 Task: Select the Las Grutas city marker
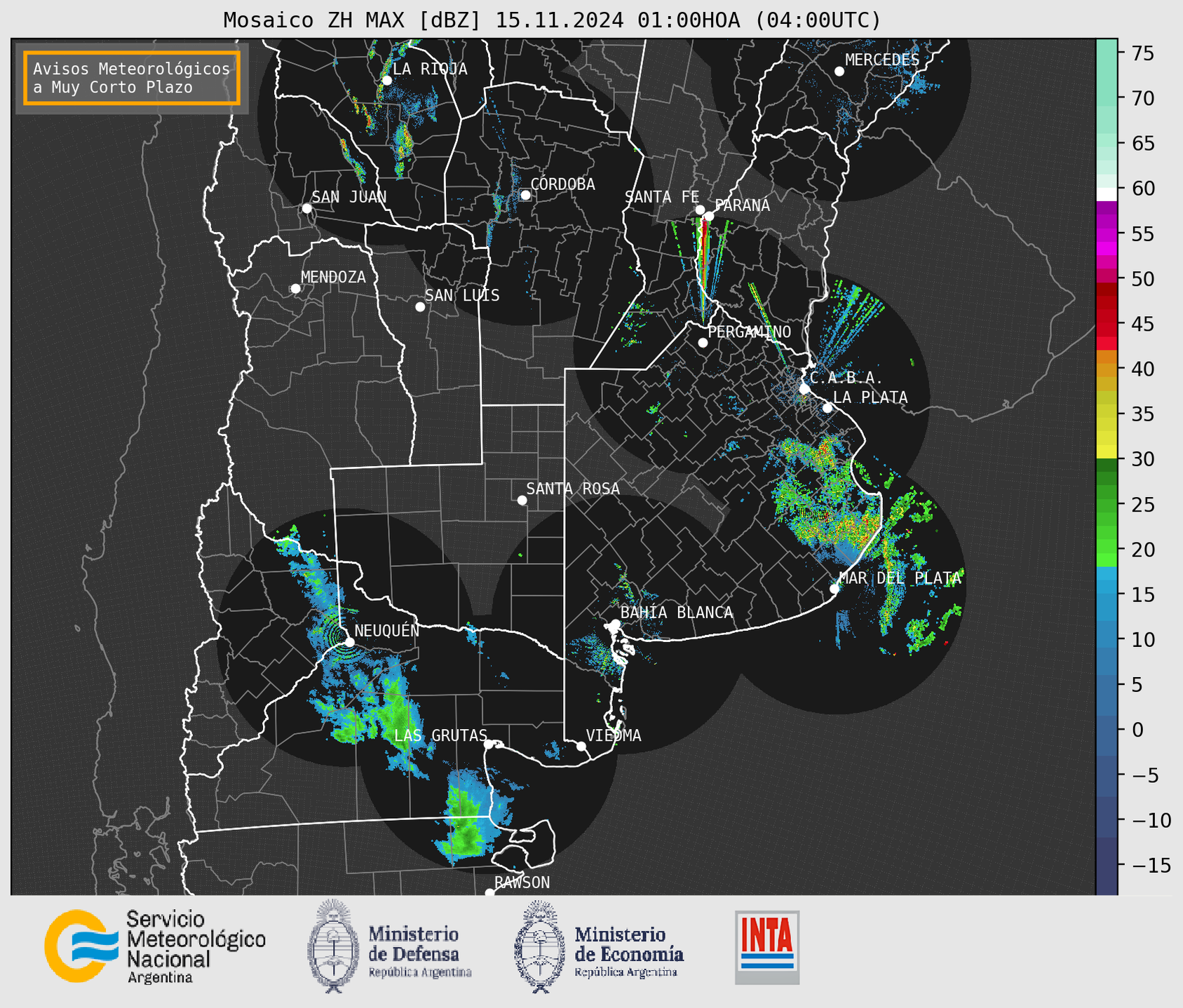[489, 744]
